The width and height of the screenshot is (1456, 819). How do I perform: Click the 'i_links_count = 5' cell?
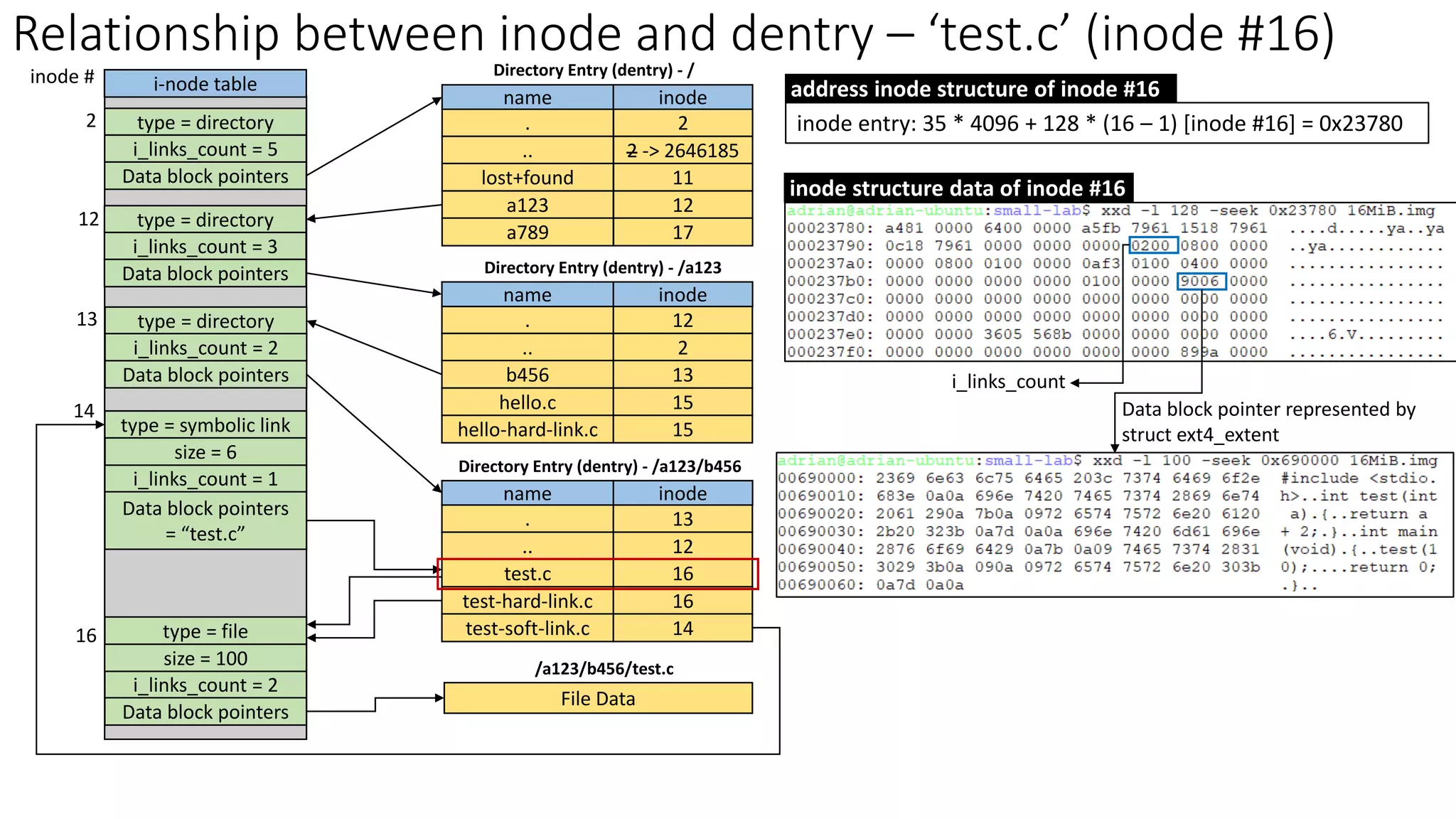pyautogui.click(x=205, y=149)
